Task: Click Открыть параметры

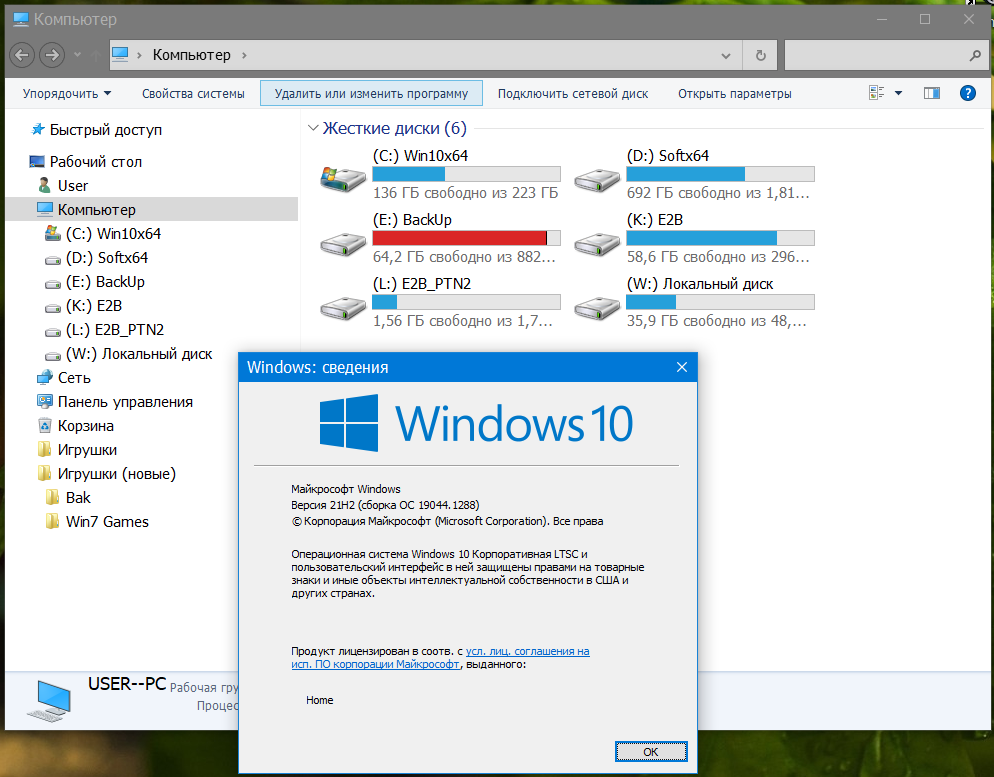Action: [x=735, y=94]
